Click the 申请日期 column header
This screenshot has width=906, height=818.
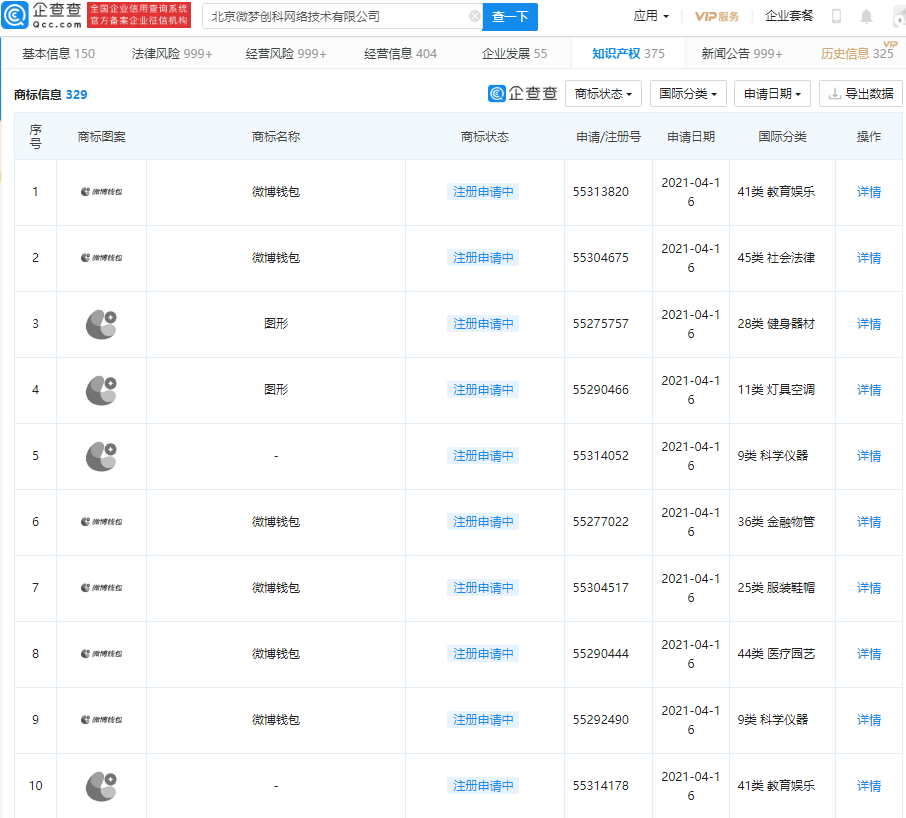691,137
